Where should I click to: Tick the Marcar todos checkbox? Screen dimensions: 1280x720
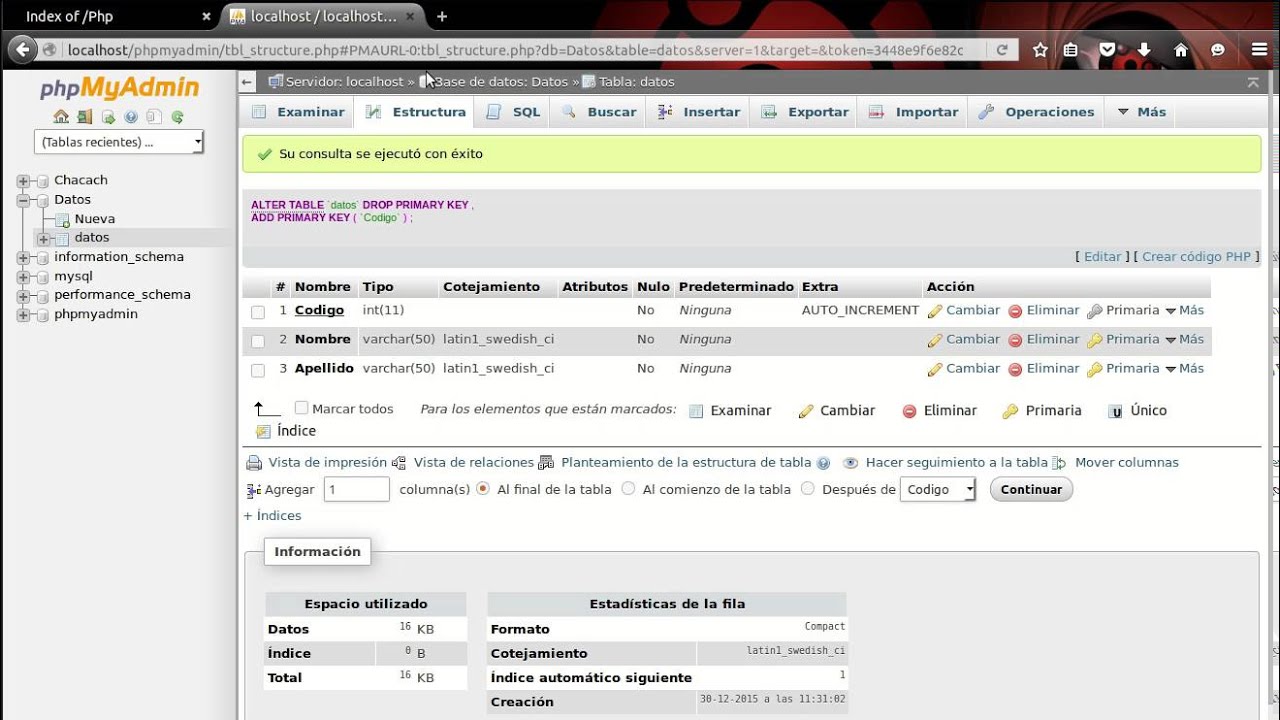(301, 408)
